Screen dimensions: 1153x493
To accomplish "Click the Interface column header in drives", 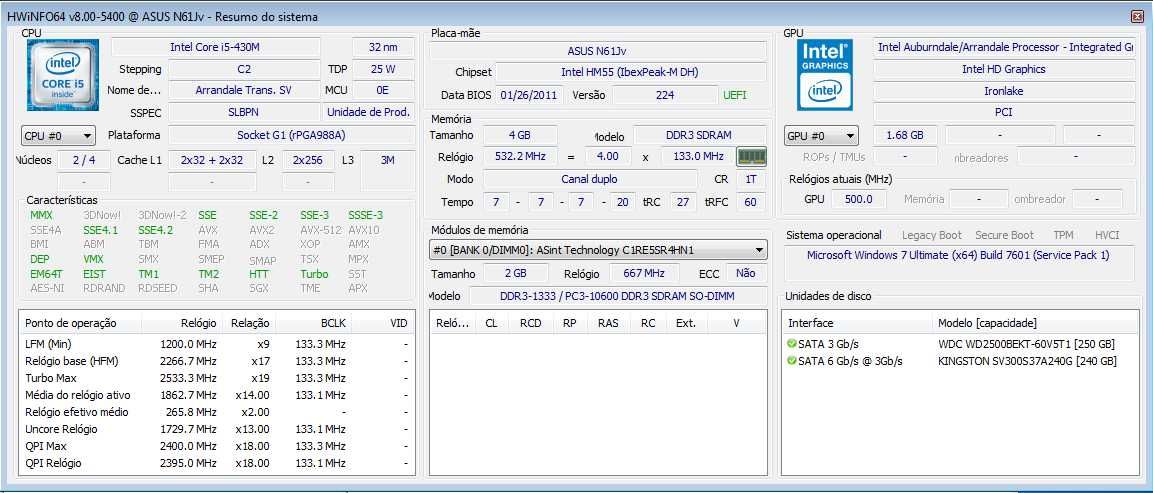I will pos(857,323).
